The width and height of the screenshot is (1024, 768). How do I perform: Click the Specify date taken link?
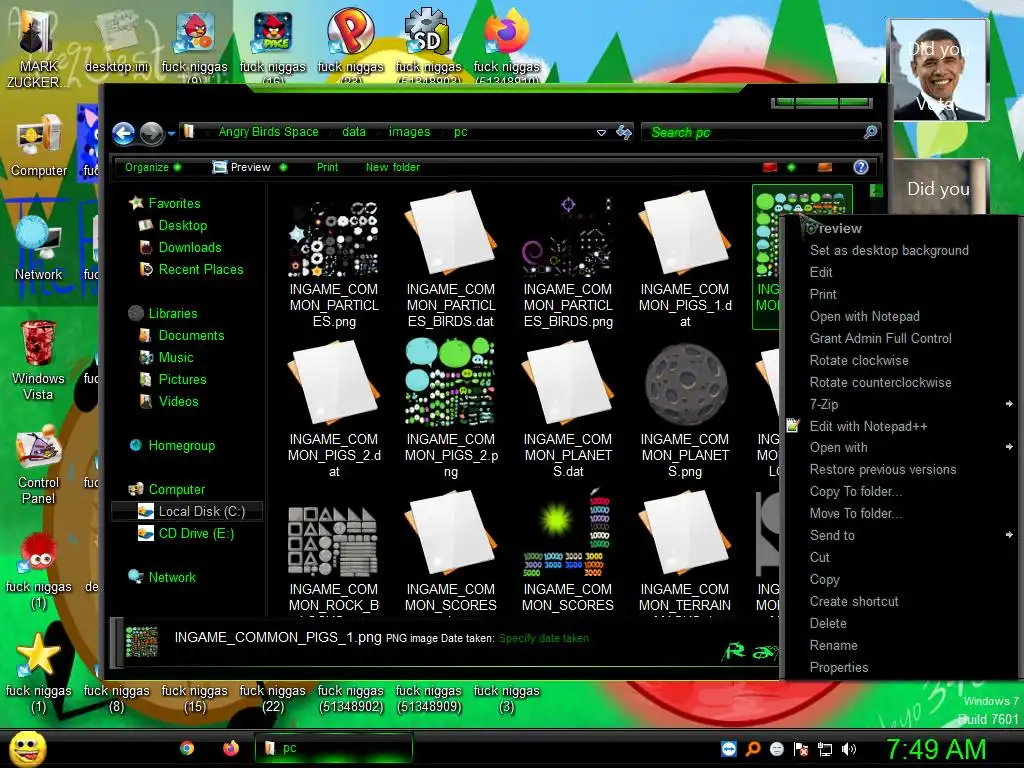(543, 638)
